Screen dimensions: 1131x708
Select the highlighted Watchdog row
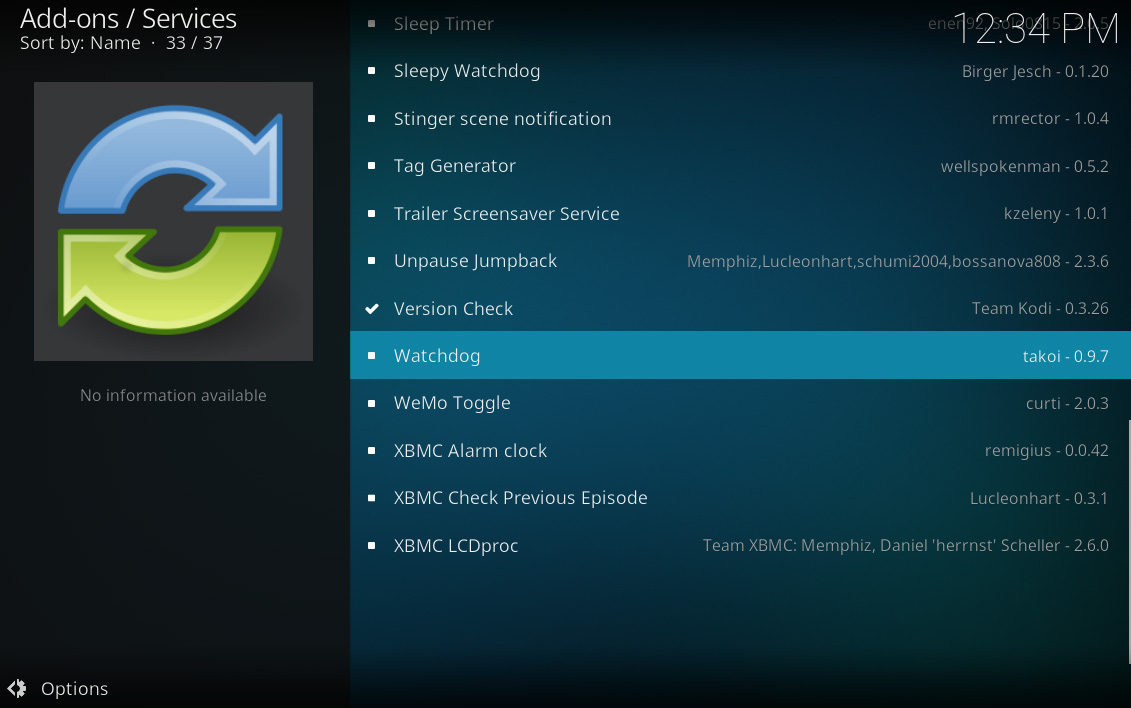(740, 355)
